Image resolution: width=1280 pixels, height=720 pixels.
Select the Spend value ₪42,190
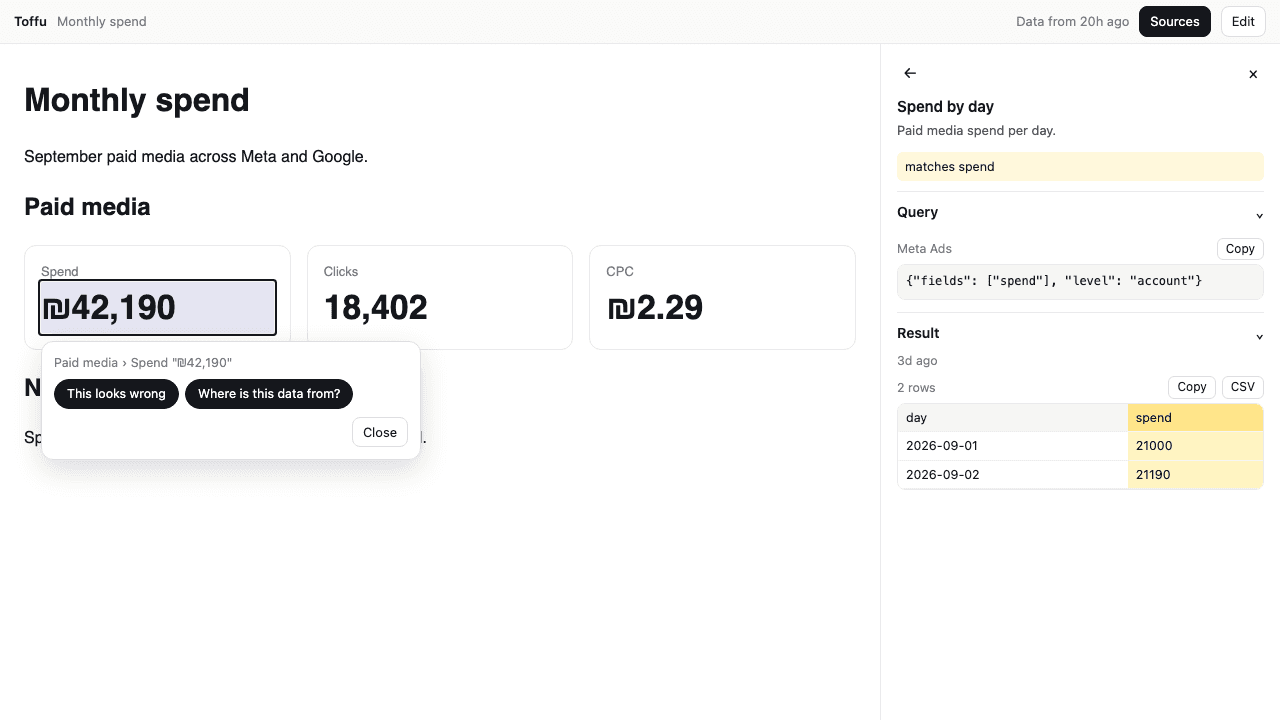157,307
